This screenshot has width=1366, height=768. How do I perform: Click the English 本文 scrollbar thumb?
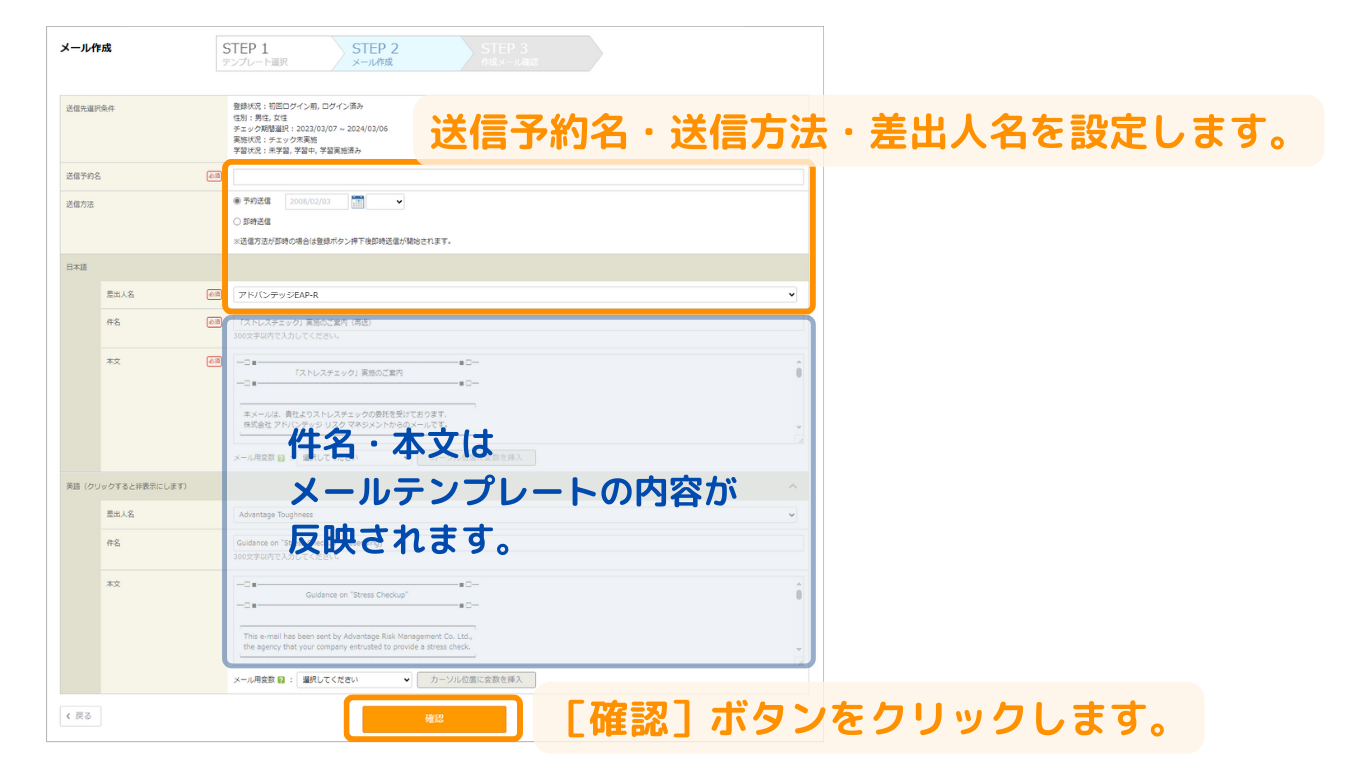(799, 594)
